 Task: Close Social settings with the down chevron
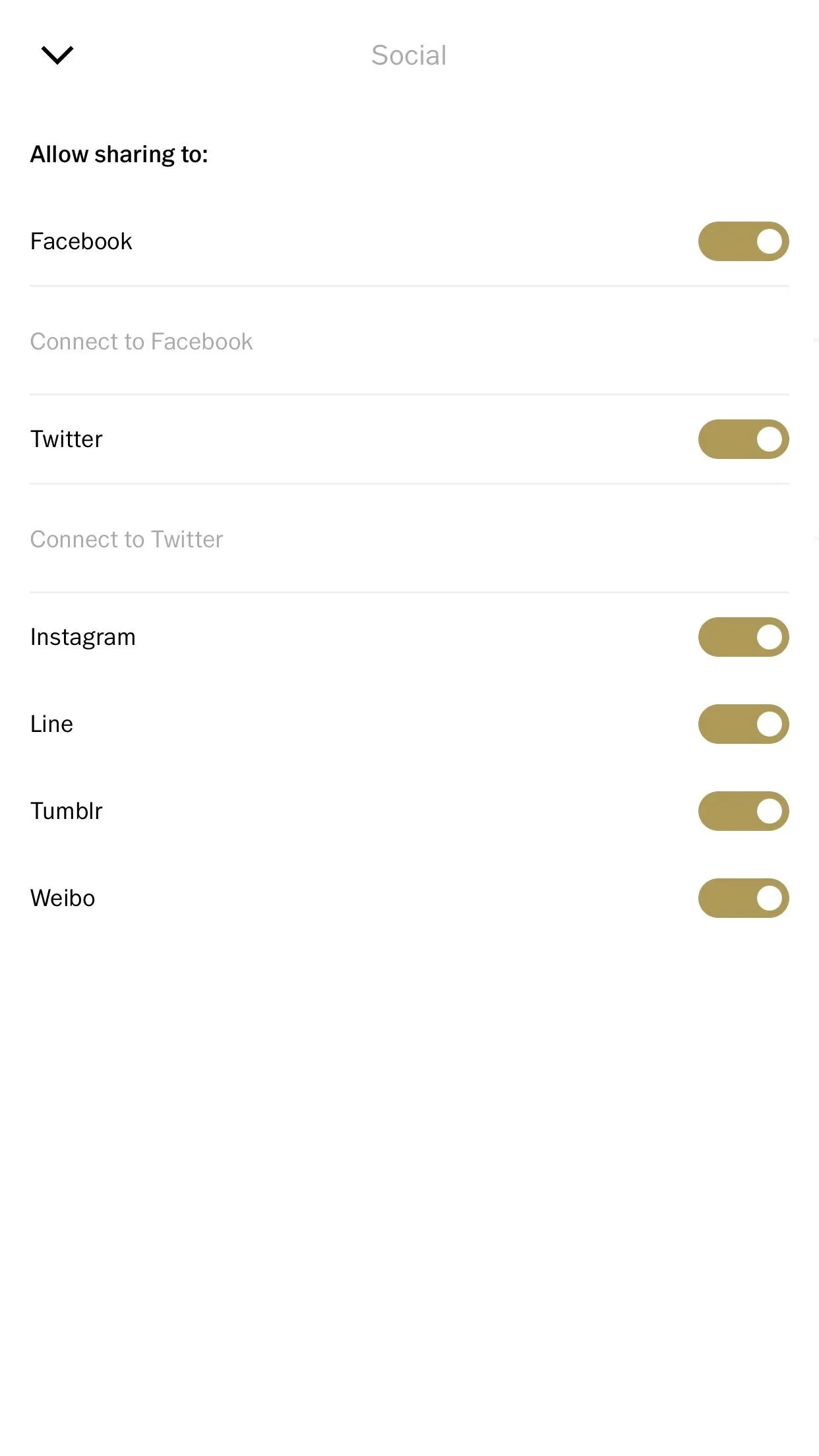57,55
